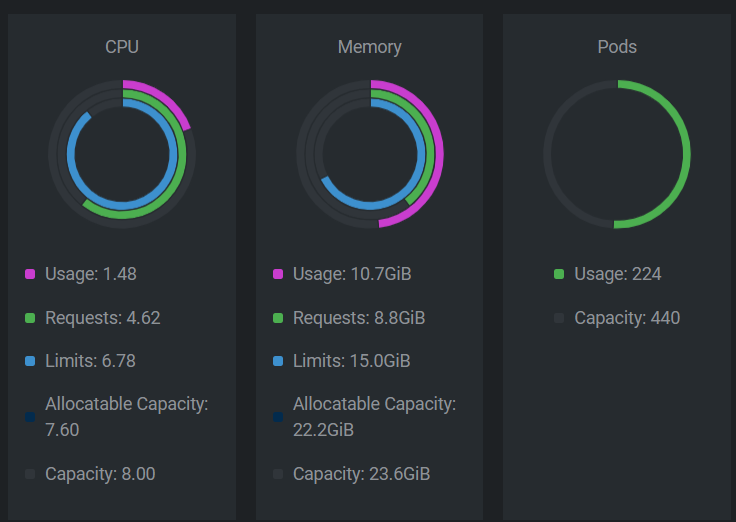
Task: Toggle Memory Requests 8.8GiB legend
Action: coord(349,318)
